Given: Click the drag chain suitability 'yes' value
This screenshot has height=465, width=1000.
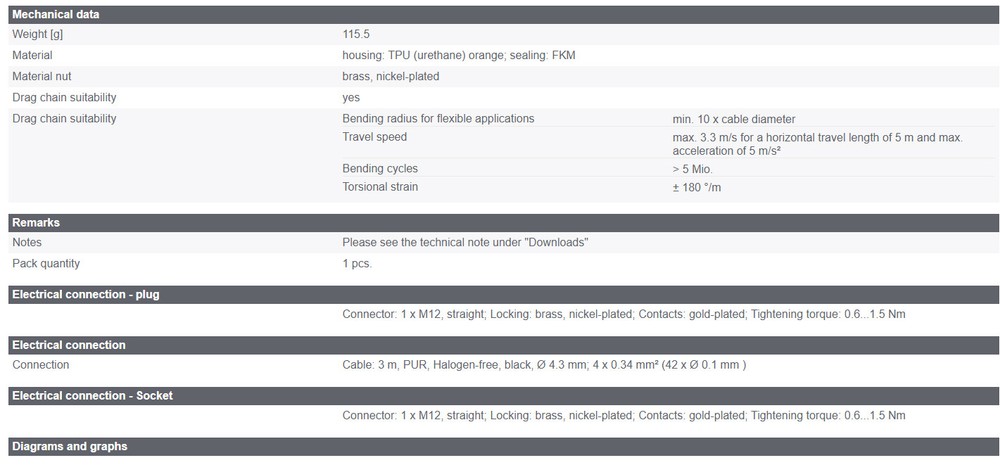Looking at the screenshot, I should 351,98.
